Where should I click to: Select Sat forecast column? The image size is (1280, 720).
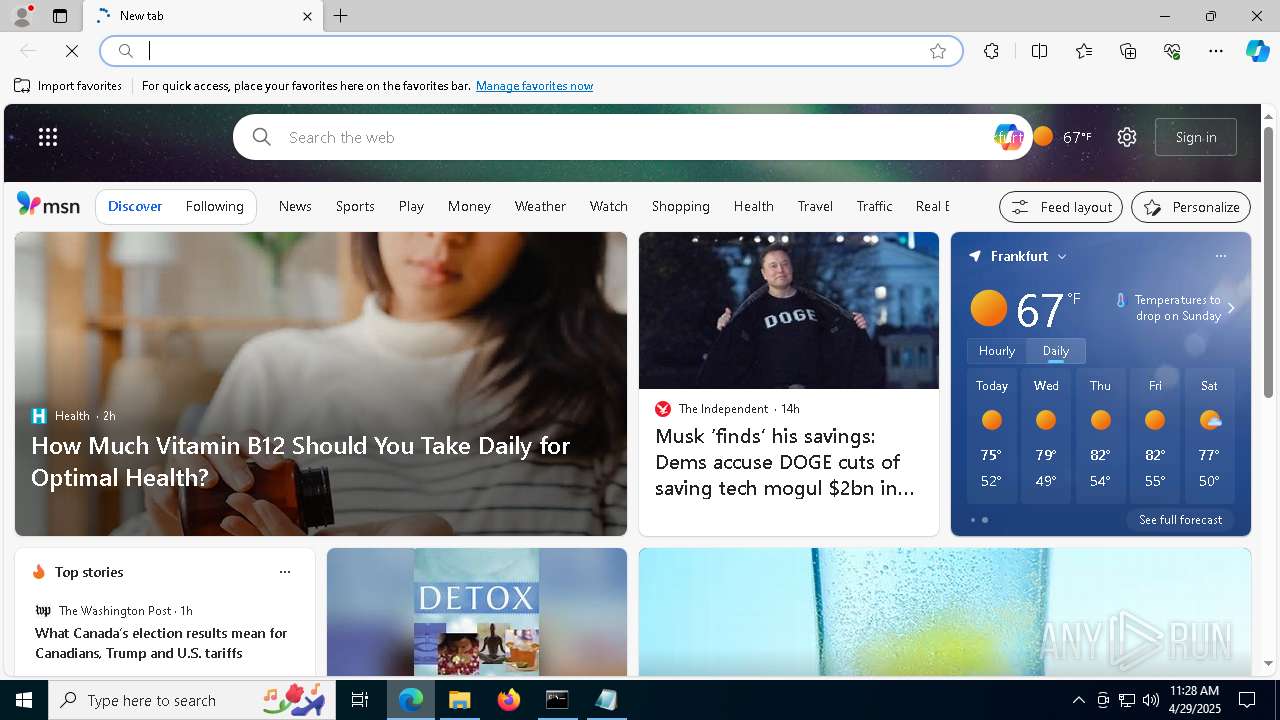click(1209, 436)
